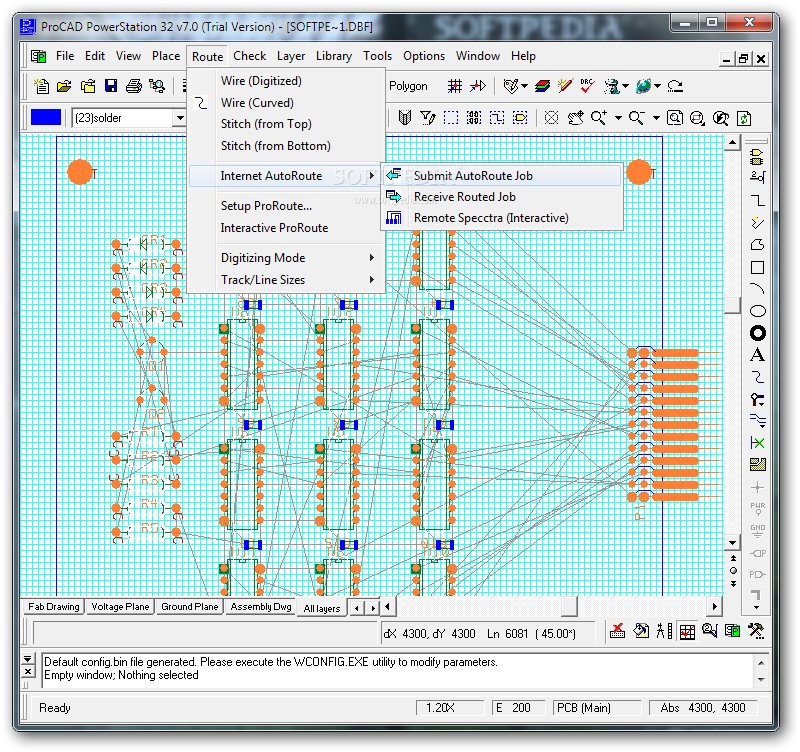The image size is (800, 752).
Task: Click the Polygon toolbar label
Action: pos(408,86)
